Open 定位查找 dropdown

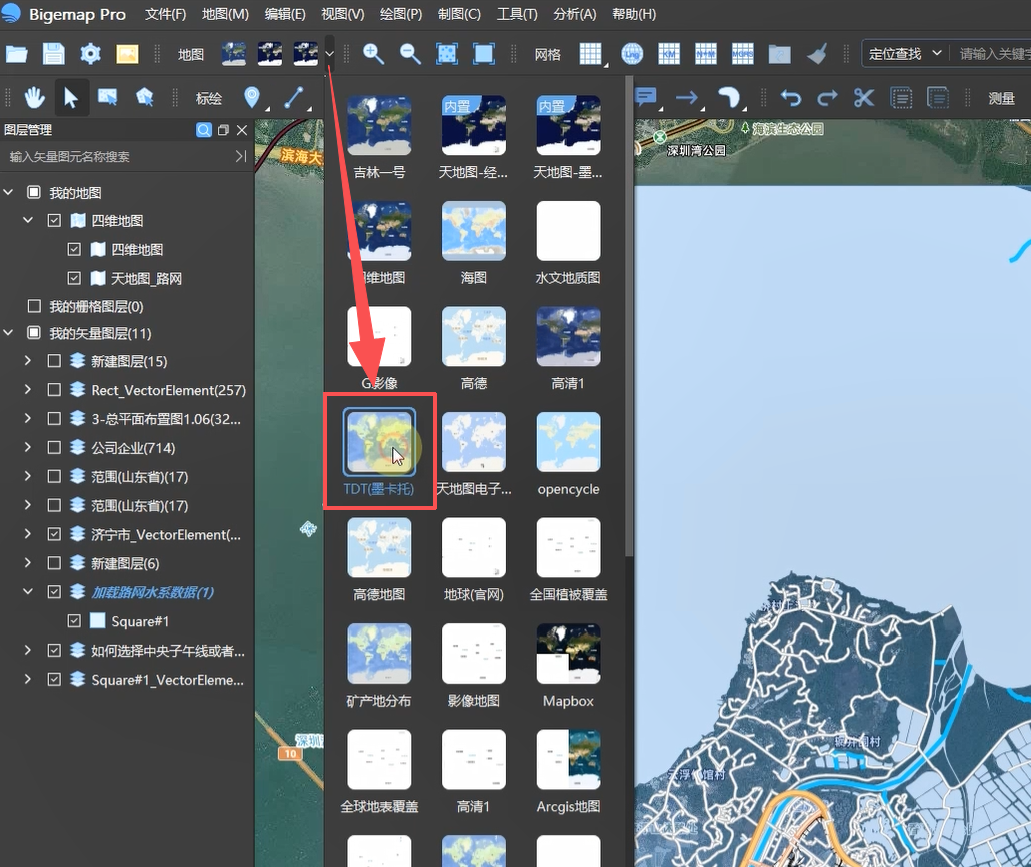[x=905, y=54]
